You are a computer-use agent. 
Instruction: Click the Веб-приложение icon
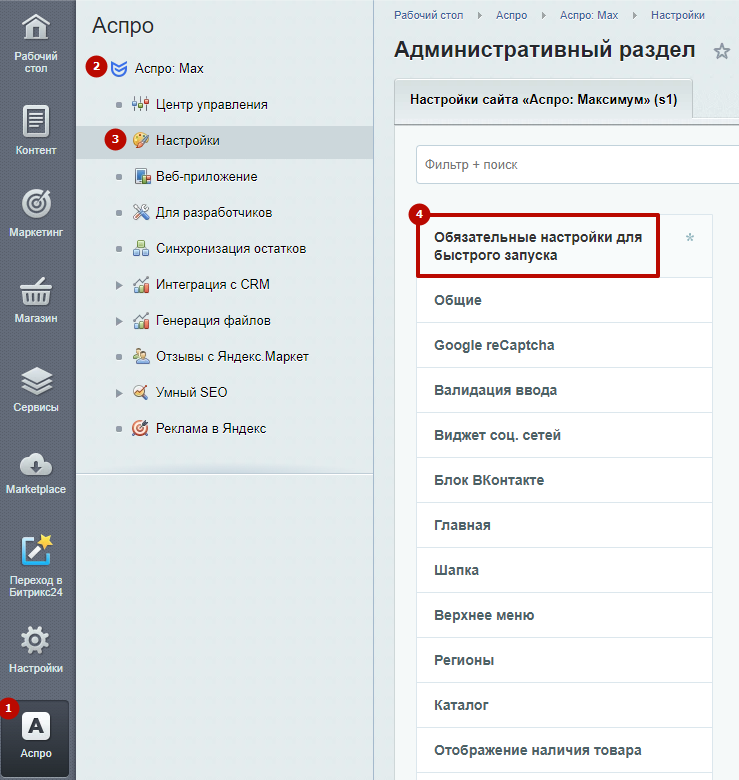click(142, 177)
